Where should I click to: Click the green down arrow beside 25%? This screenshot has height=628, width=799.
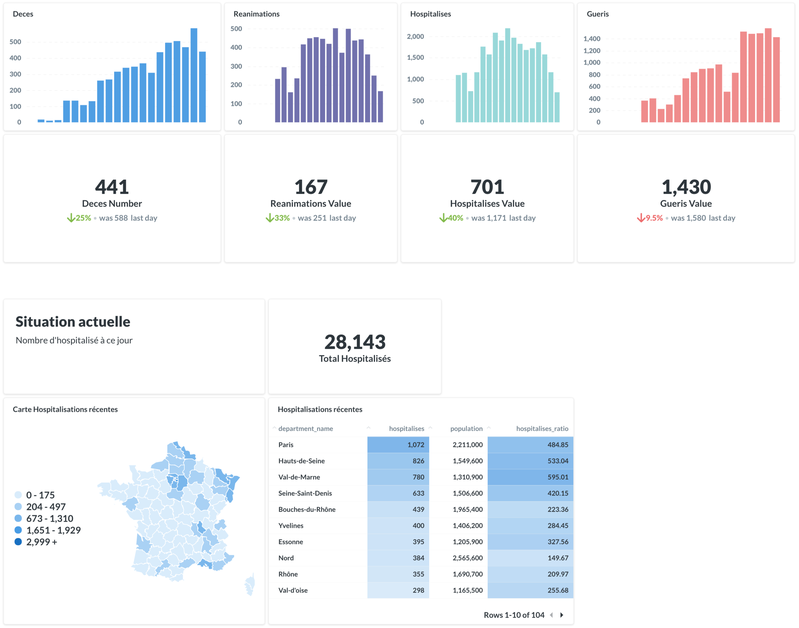pos(71,218)
